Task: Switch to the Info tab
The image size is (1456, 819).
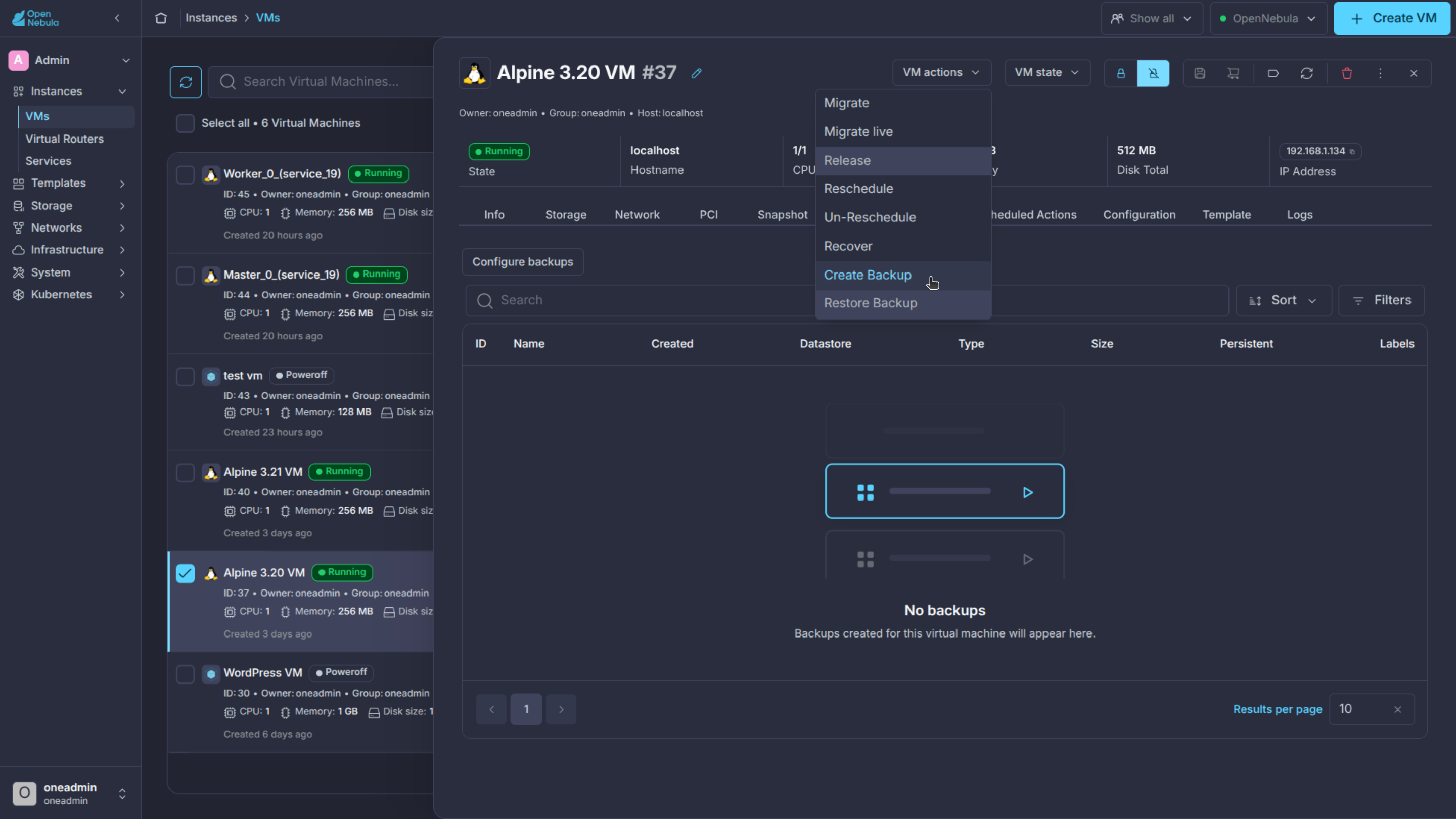Action: [x=494, y=215]
